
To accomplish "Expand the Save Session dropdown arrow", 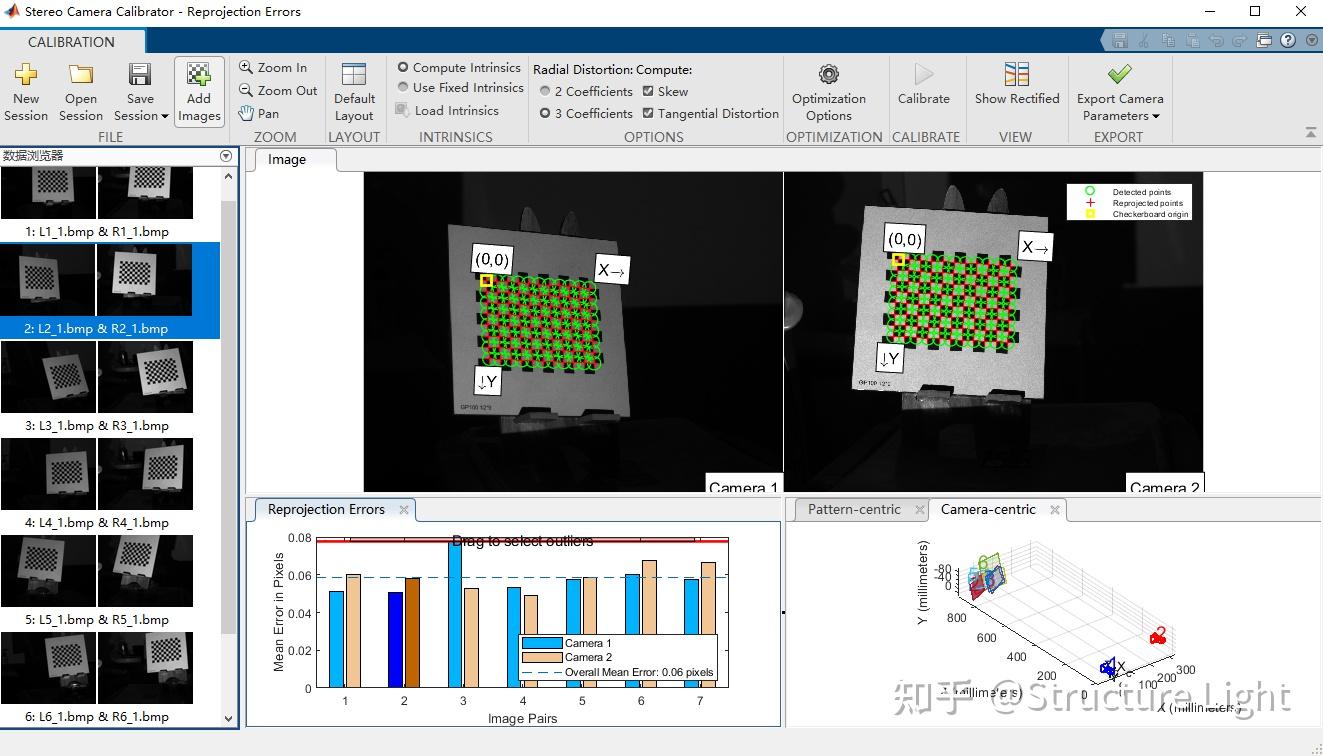I will (x=164, y=116).
